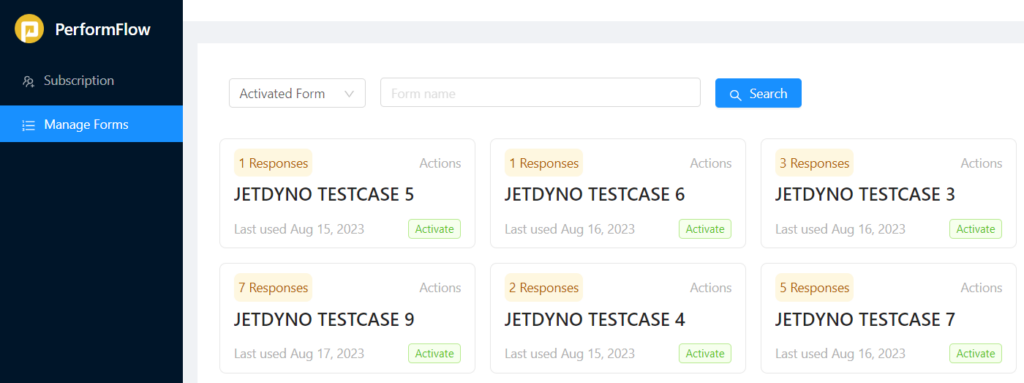Click Activate on JETDYNO TESTCASE 3 card
The height and width of the screenshot is (383, 1024).
point(976,229)
